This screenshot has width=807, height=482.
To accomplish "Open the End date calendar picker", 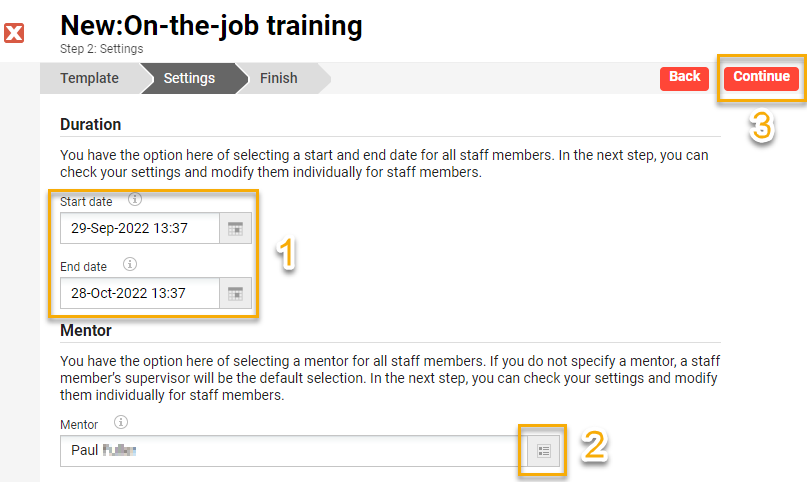I will [235, 293].
